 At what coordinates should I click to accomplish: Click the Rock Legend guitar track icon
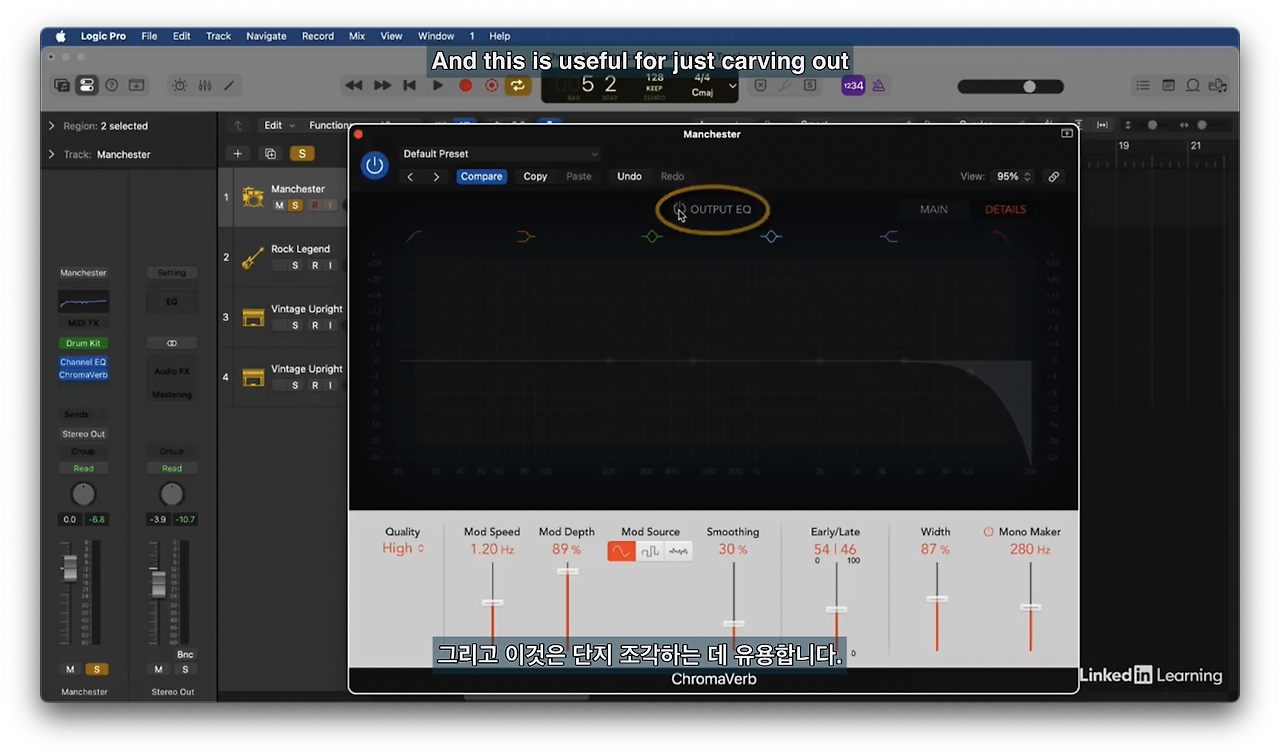click(253, 257)
